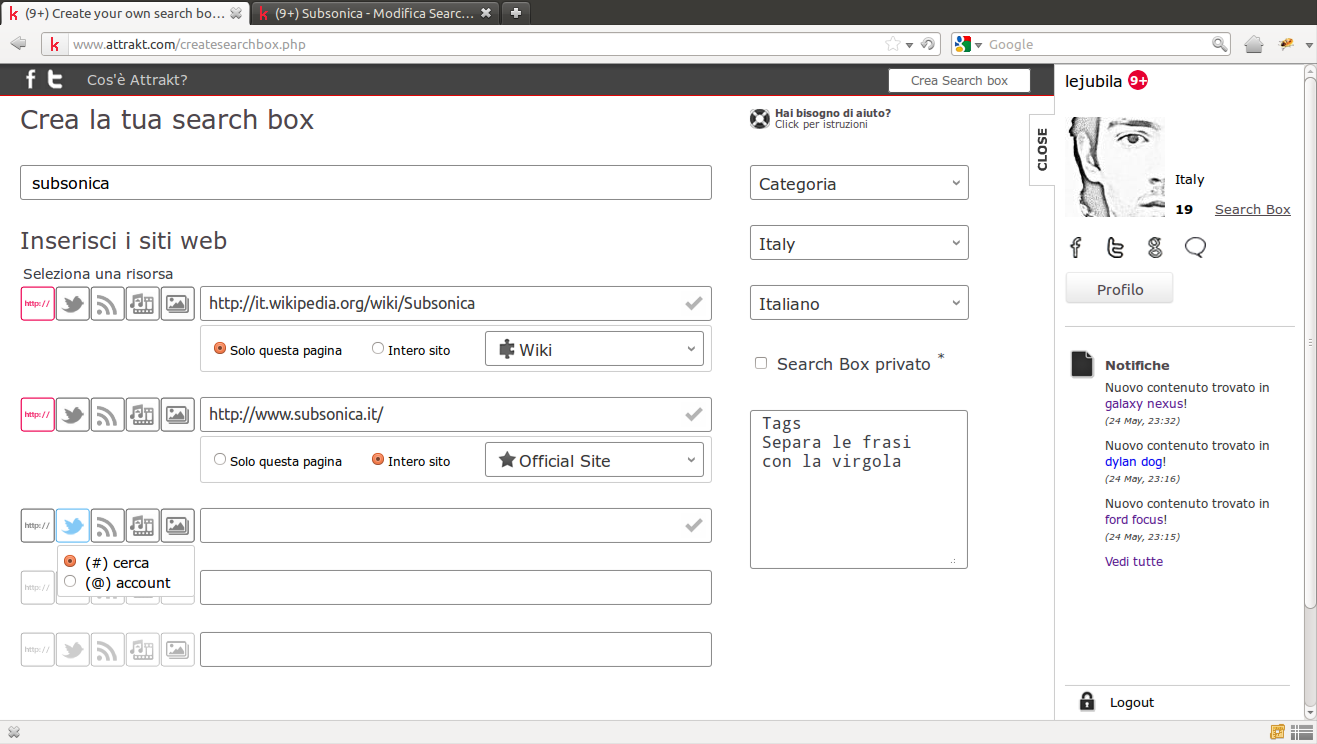Choose '(@) account' Twitter option
1317x744 pixels.
click(70, 582)
